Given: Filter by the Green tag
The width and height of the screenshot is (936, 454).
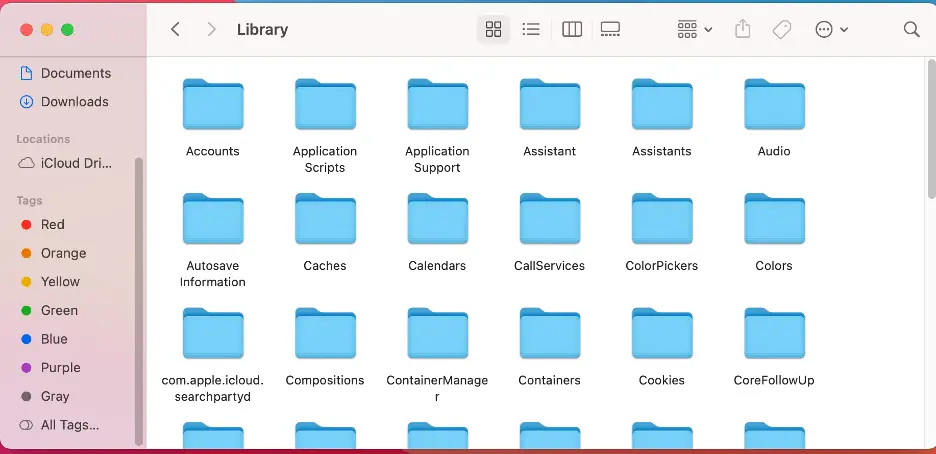Looking at the screenshot, I should point(50,310).
